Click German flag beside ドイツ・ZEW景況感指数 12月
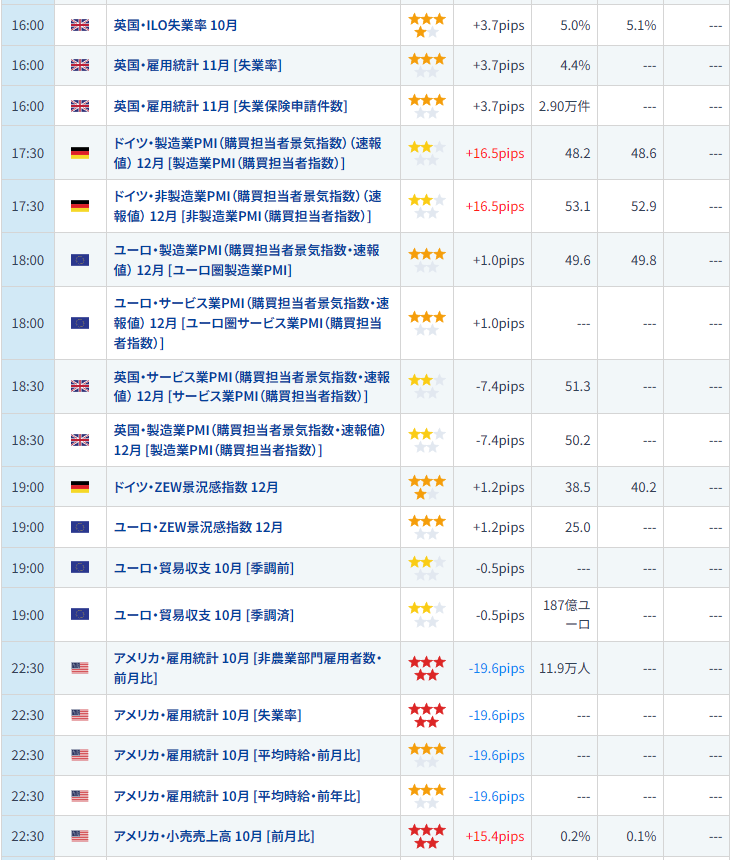This screenshot has height=860, width=732. point(80,487)
